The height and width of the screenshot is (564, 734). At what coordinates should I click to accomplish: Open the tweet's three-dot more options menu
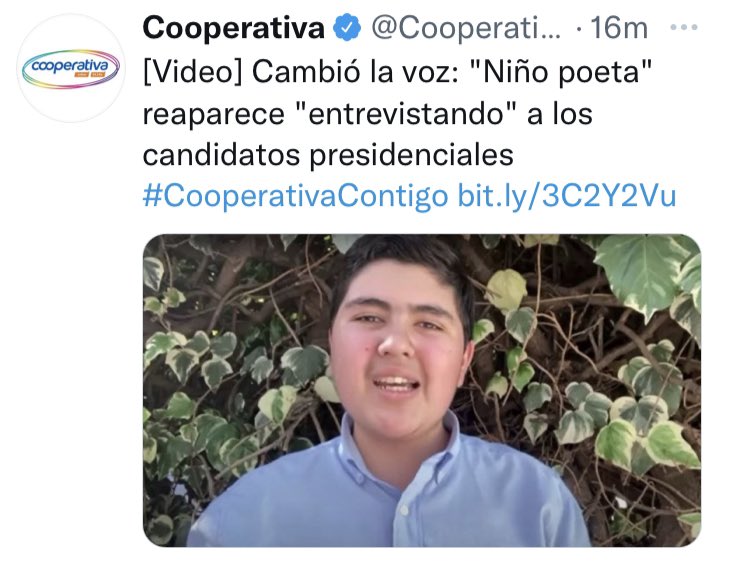(684, 28)
